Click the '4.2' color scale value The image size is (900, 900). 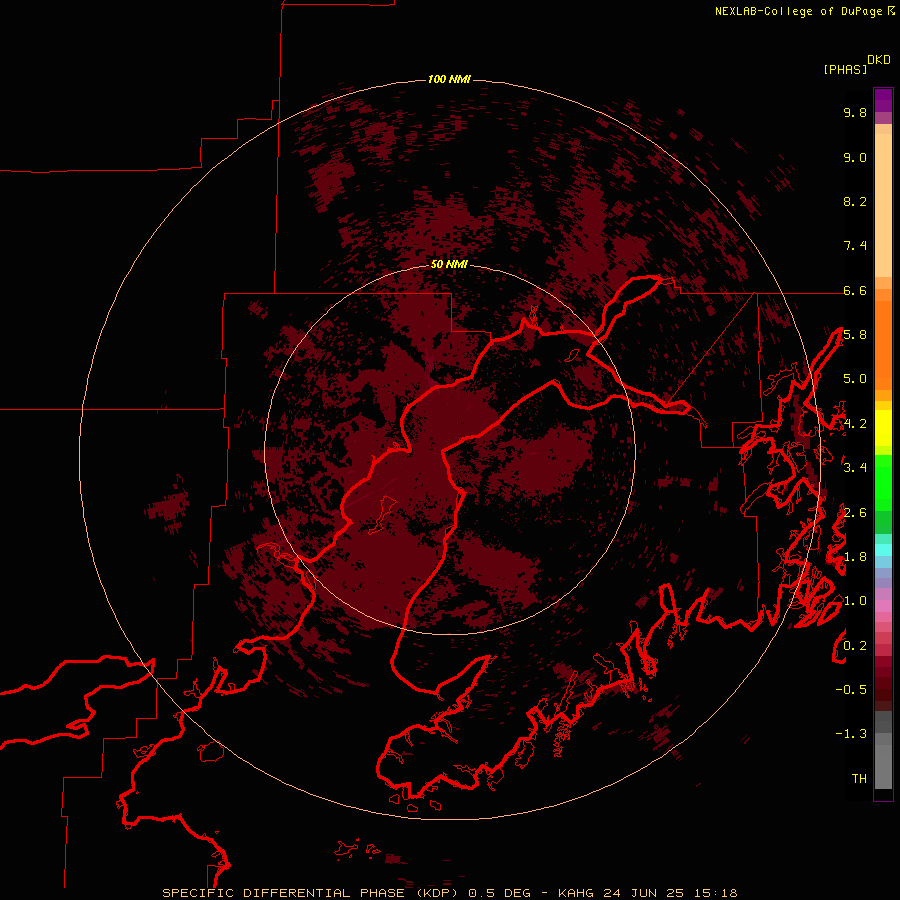click(x=855, y=424)
